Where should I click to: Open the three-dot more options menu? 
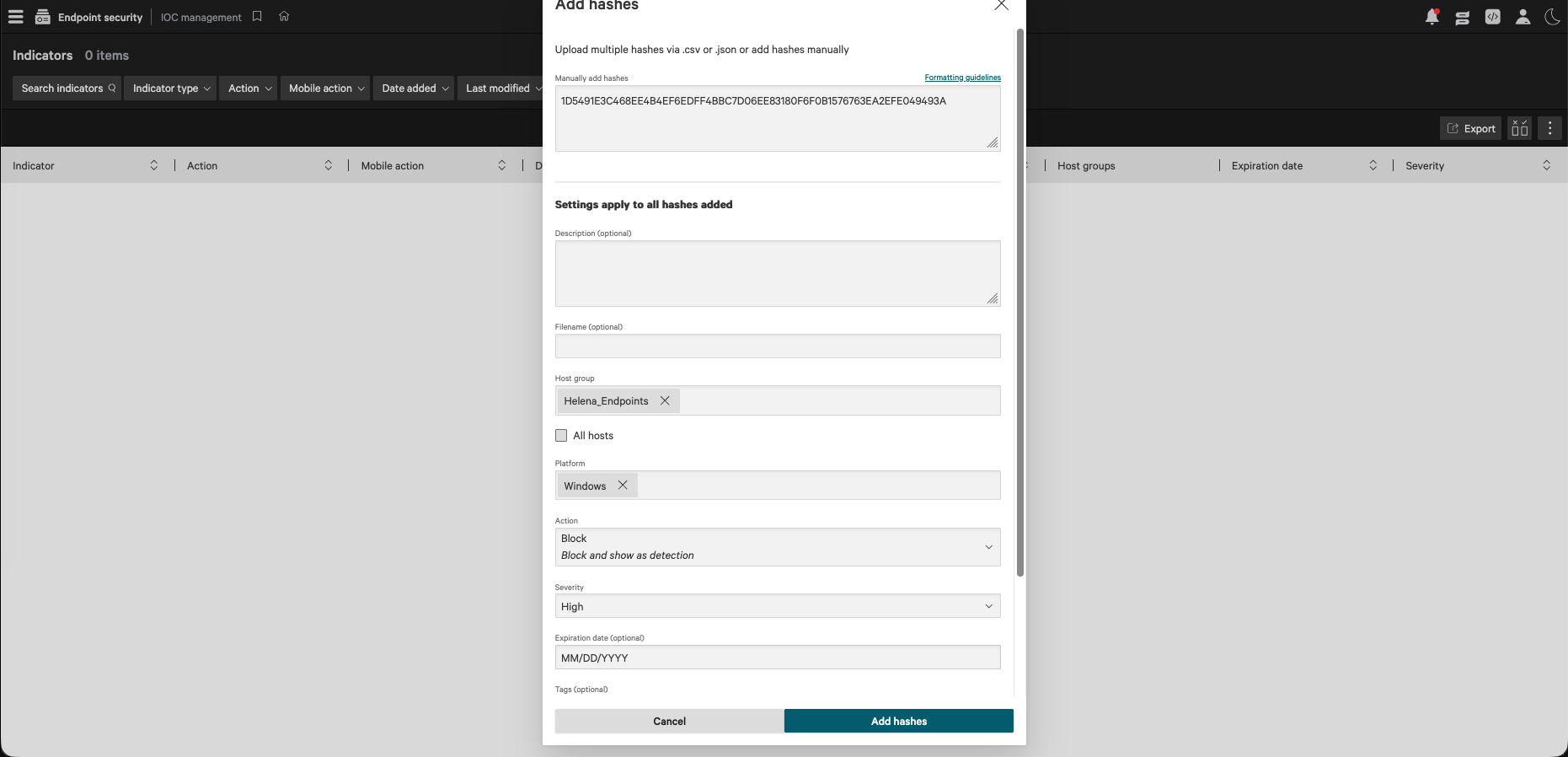coord(1549,128)
